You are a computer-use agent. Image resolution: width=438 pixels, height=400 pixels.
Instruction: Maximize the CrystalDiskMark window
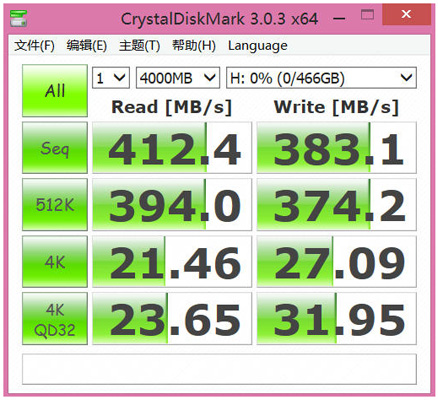tap(367, 15)
